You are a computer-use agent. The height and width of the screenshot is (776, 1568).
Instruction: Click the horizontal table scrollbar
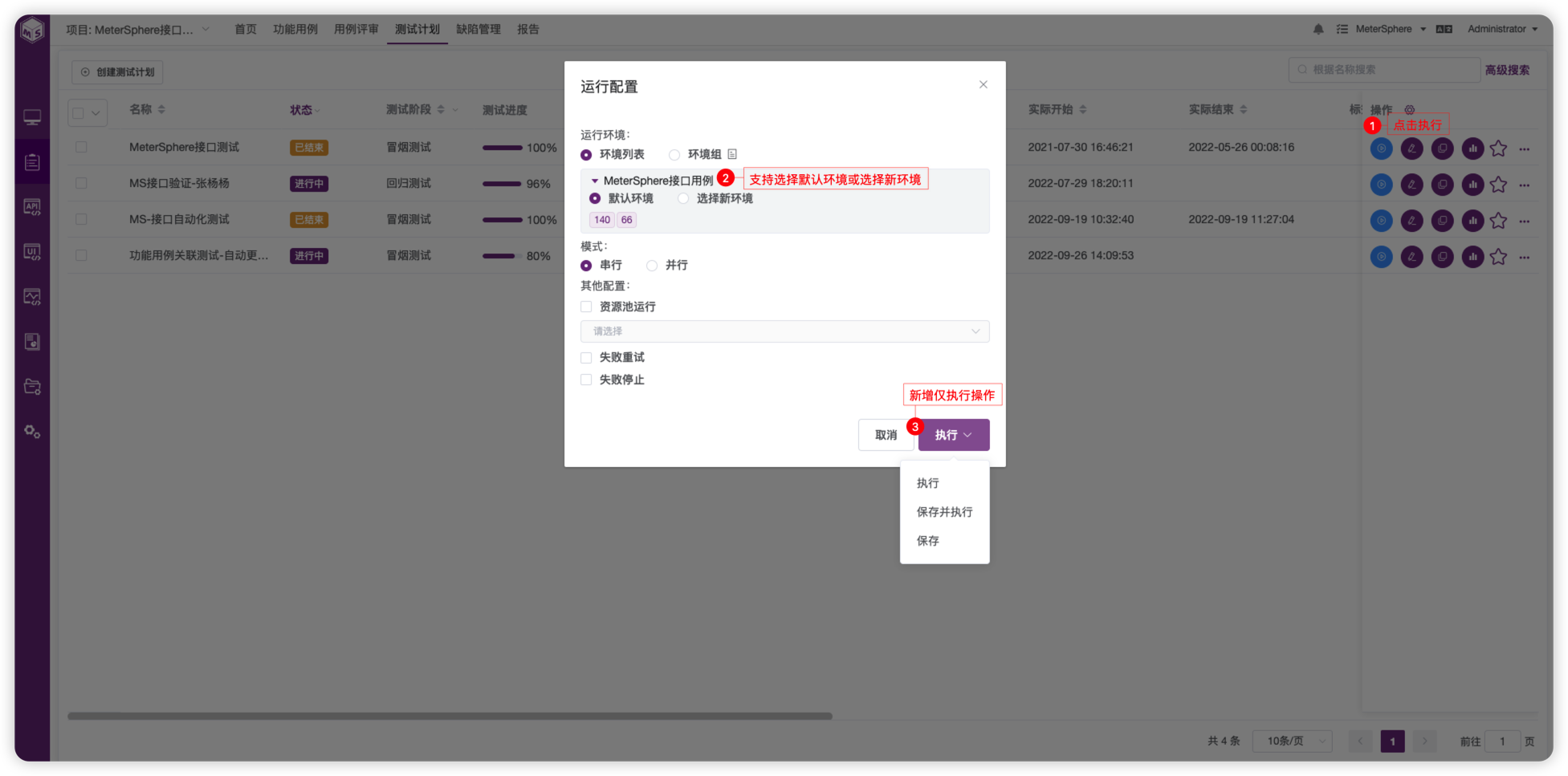[450, 716]
